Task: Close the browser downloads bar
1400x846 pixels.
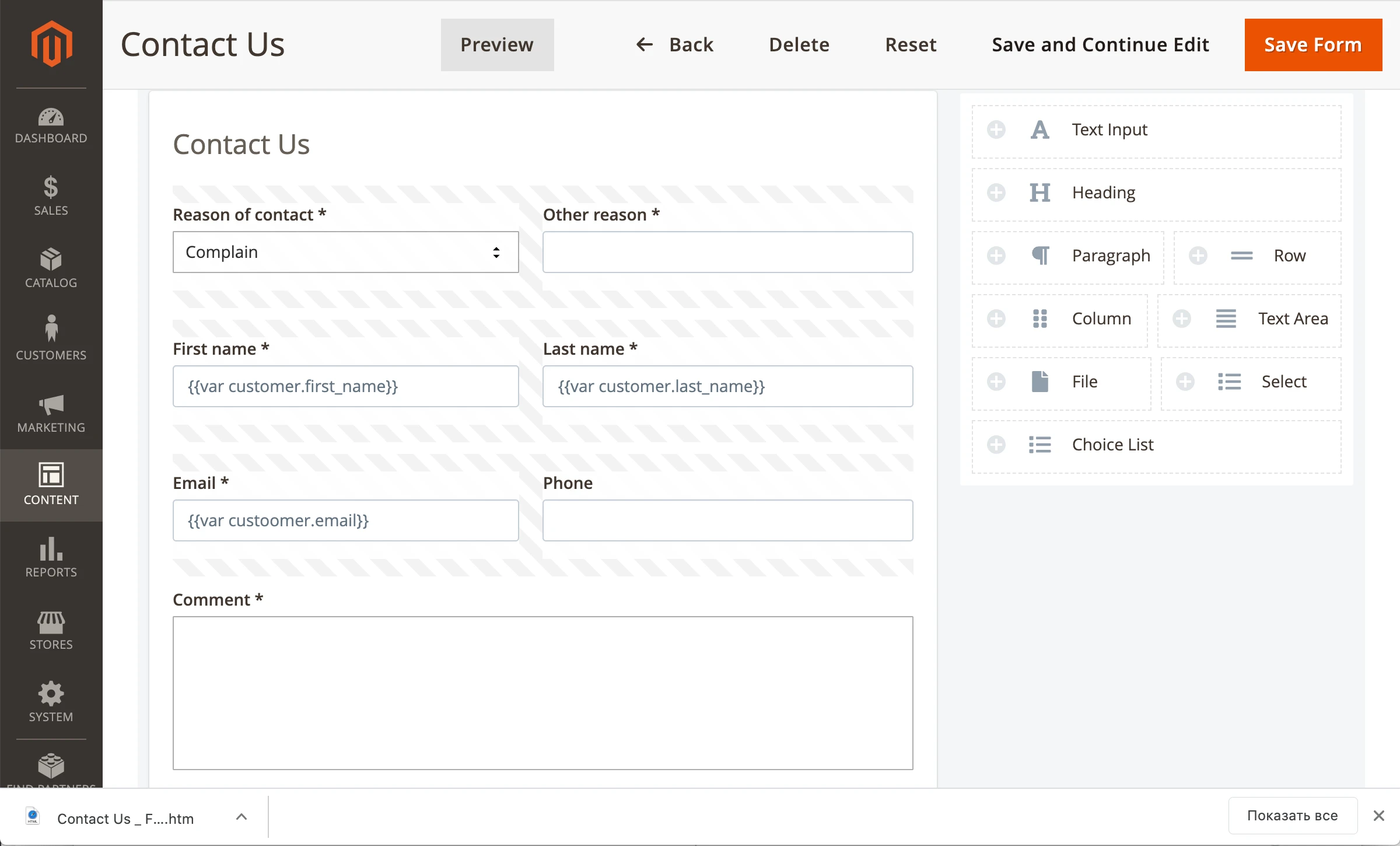Action: [1379, 816]
